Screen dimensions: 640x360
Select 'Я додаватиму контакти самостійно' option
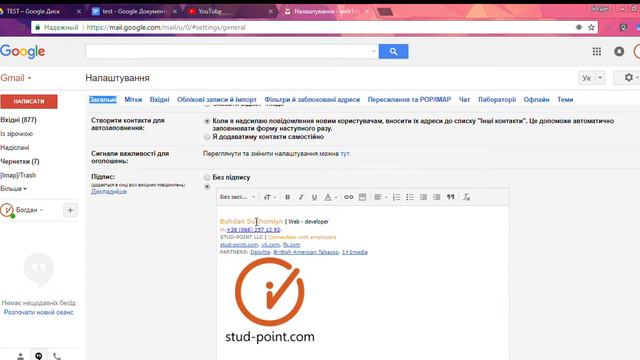point(207,137)
